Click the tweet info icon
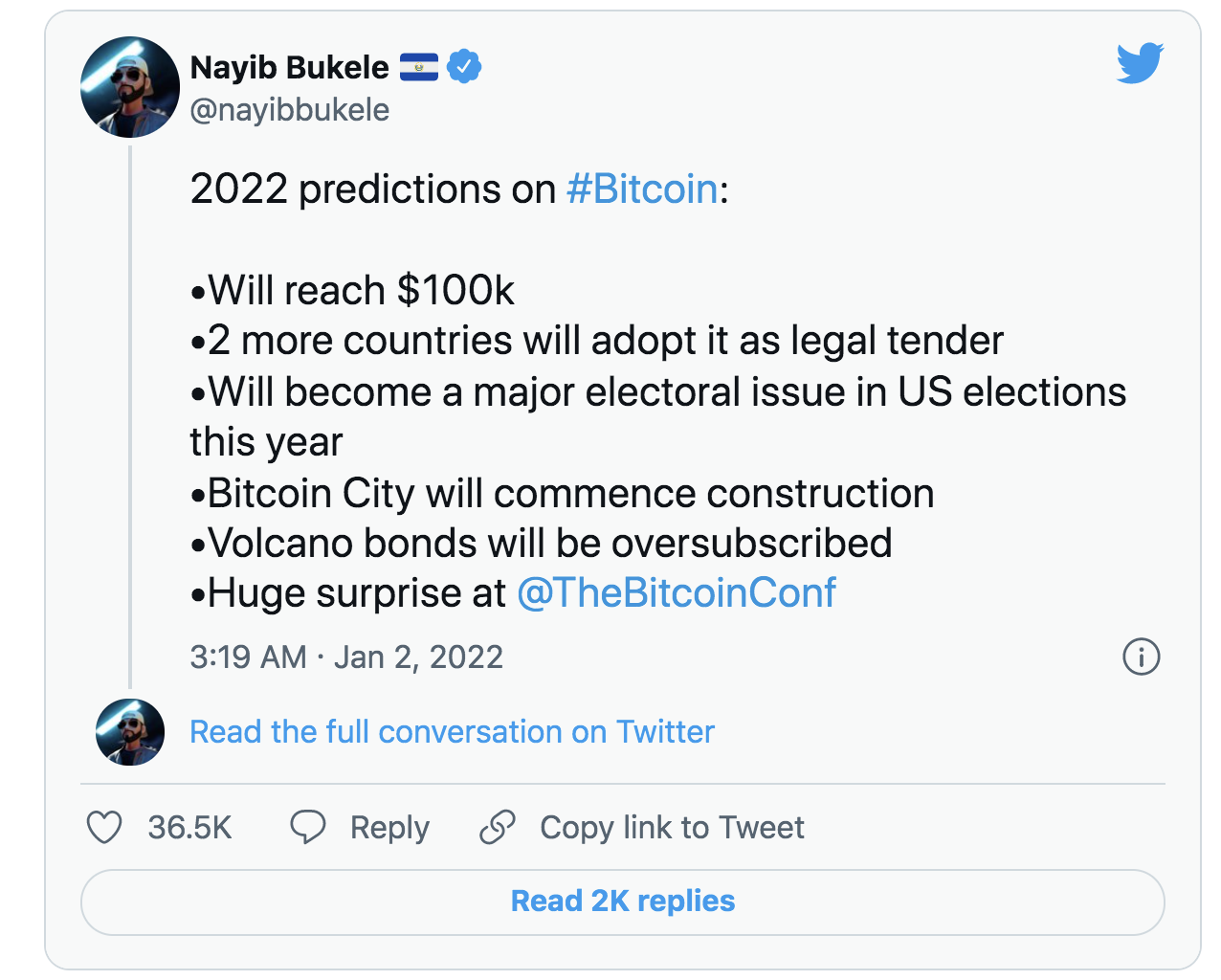Viewport: 1221px width, 980px height. (x=1141, y=657)
